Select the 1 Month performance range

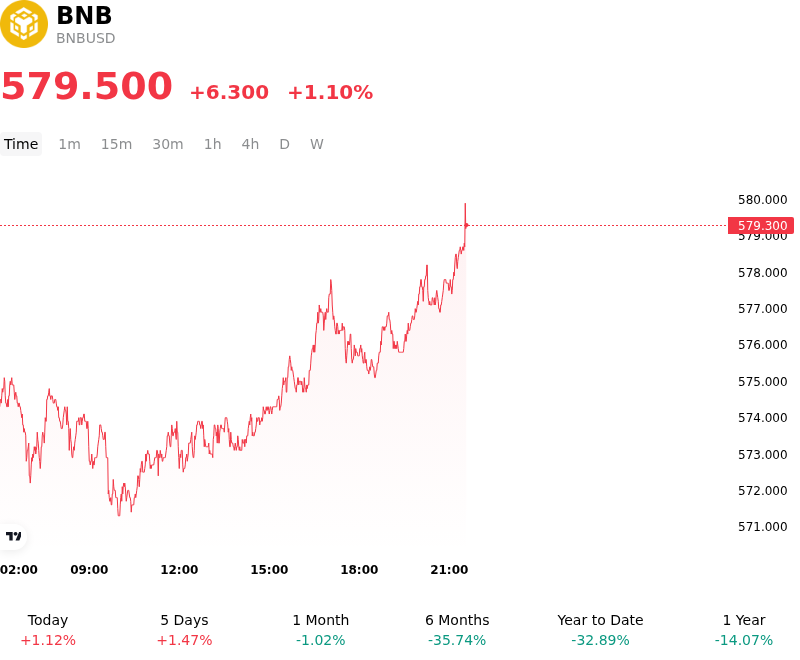(320, 630)
